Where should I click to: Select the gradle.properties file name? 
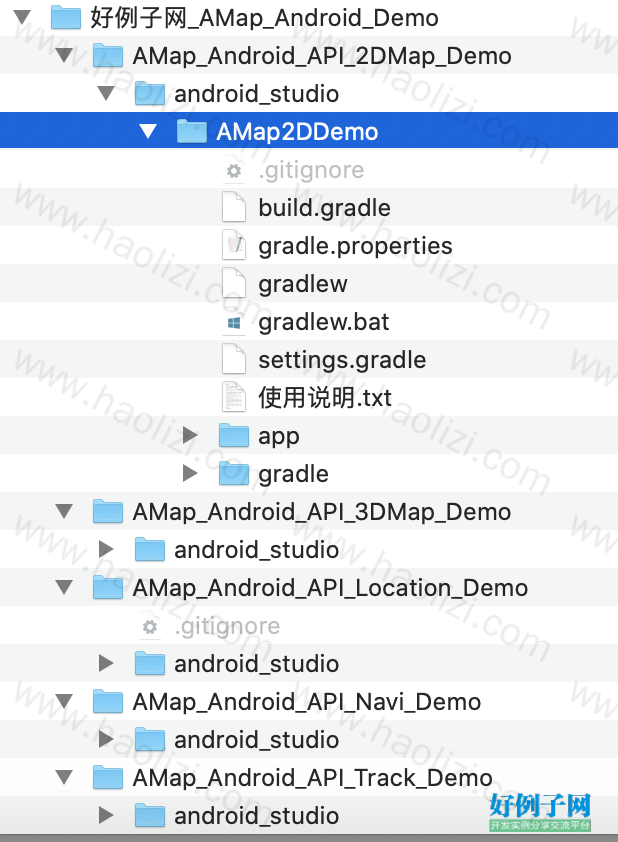[355, 246]
